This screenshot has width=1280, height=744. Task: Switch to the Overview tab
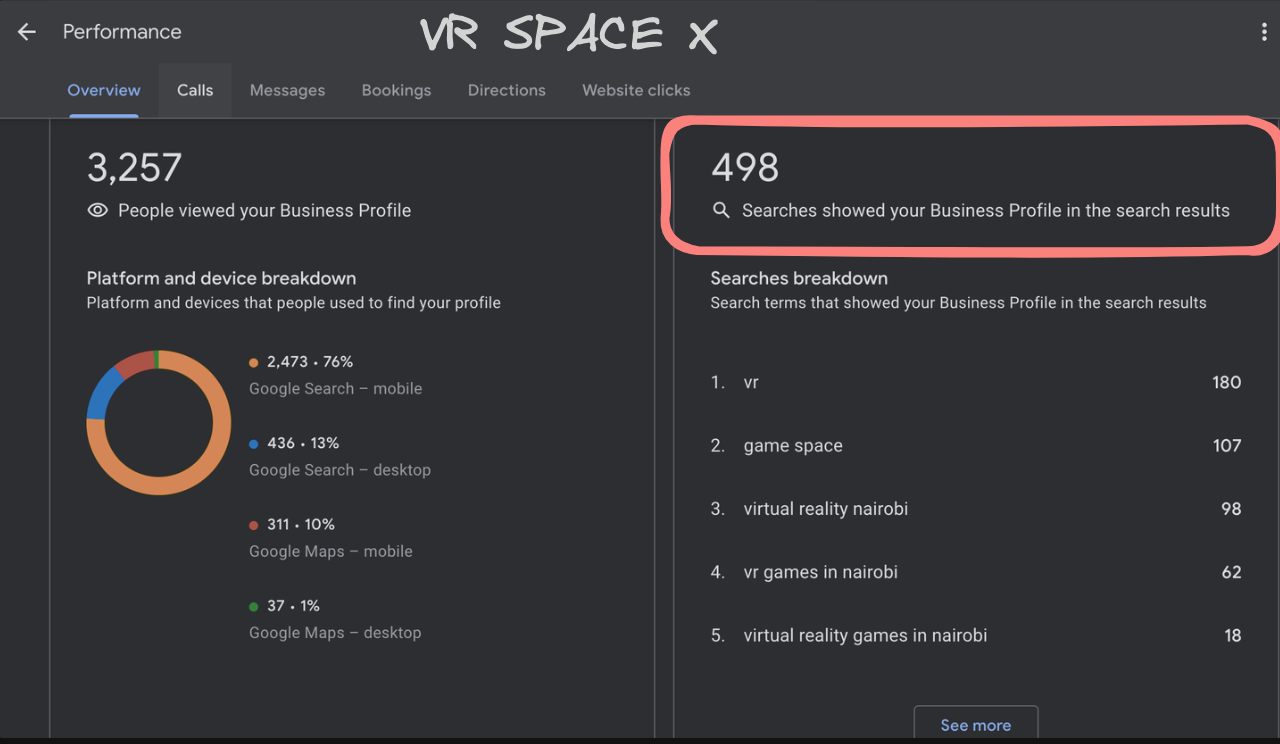coord(104,90)
